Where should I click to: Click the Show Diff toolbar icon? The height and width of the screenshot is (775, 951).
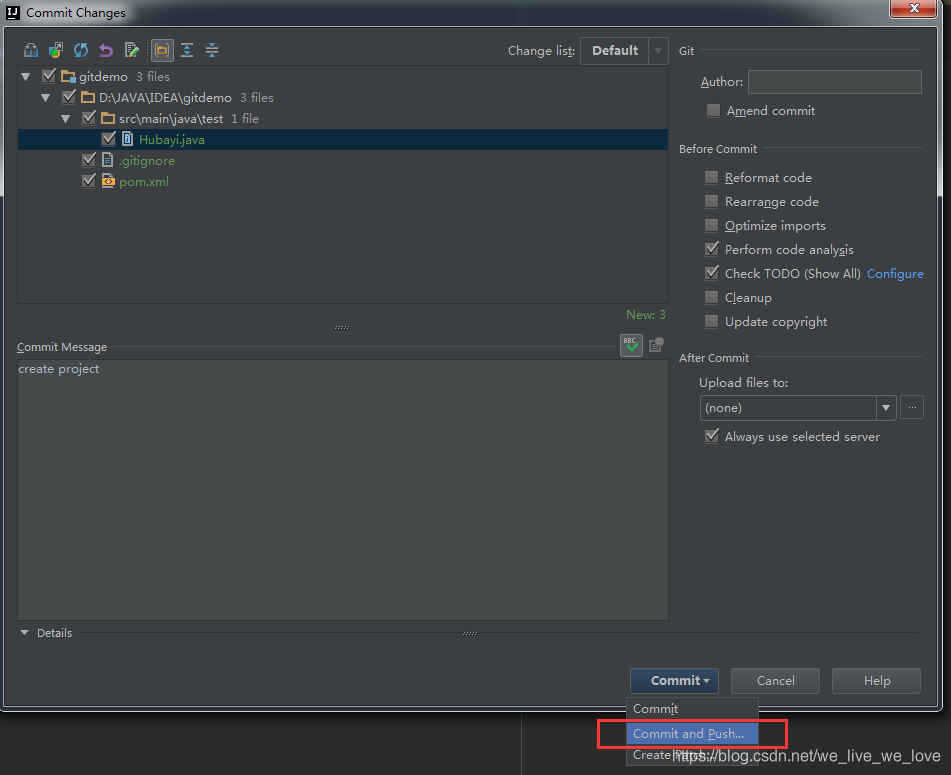[x=30, y=50]
